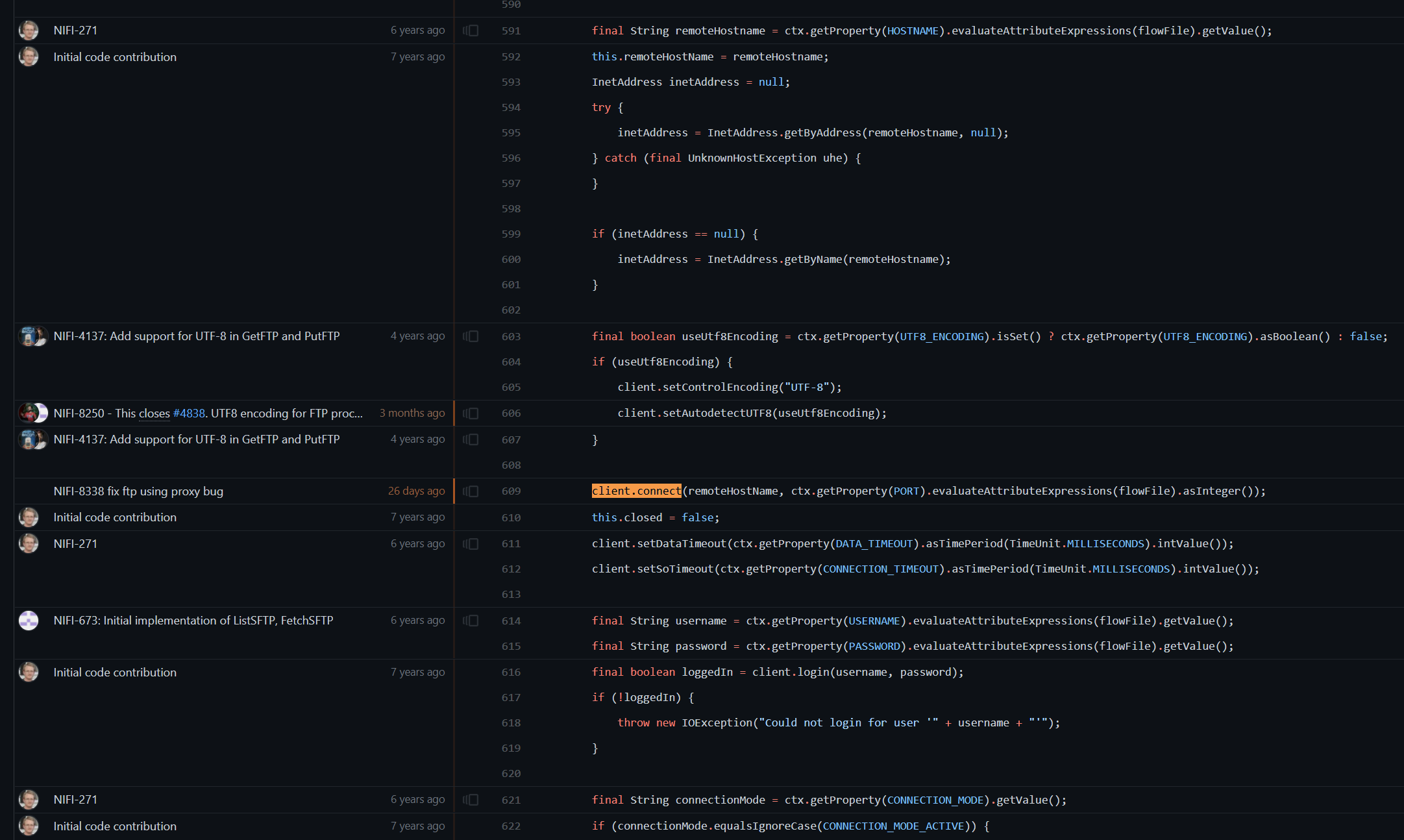View blame prior to change at line 591
Screen dimensions: 1404x840
point(471,31)
